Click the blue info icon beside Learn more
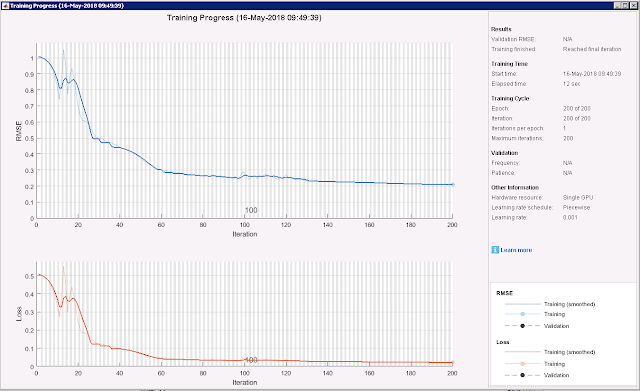 click(495, 250)
